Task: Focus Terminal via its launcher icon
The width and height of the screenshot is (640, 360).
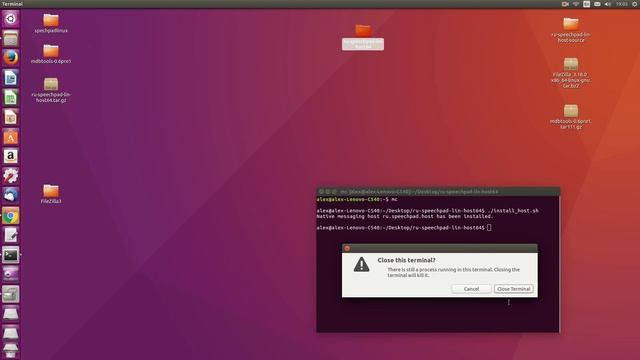Action: (11, 255)
